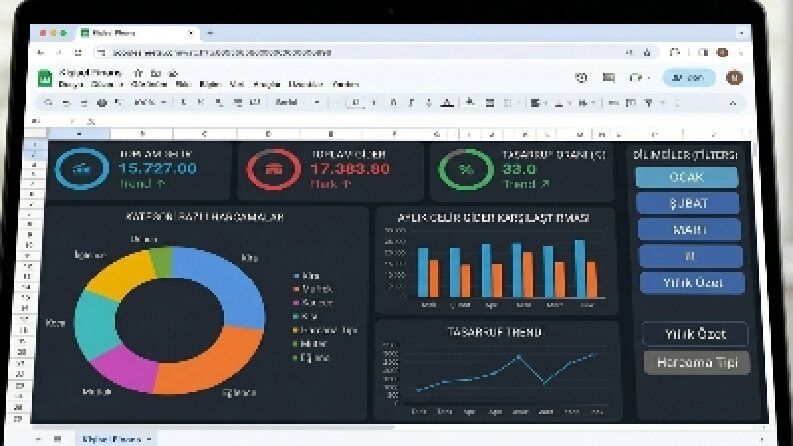
Task: Toggle bold formatting
Action: coord(393,103)
